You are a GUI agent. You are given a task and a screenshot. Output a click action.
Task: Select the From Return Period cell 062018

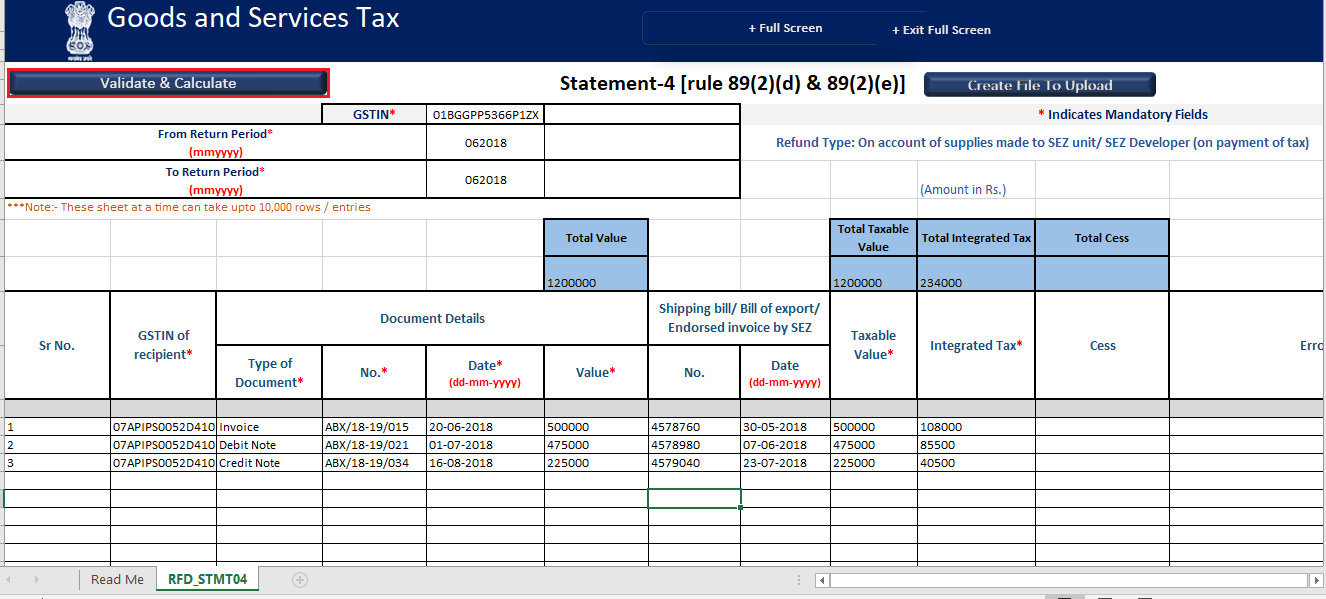click(x=484, y=141)
